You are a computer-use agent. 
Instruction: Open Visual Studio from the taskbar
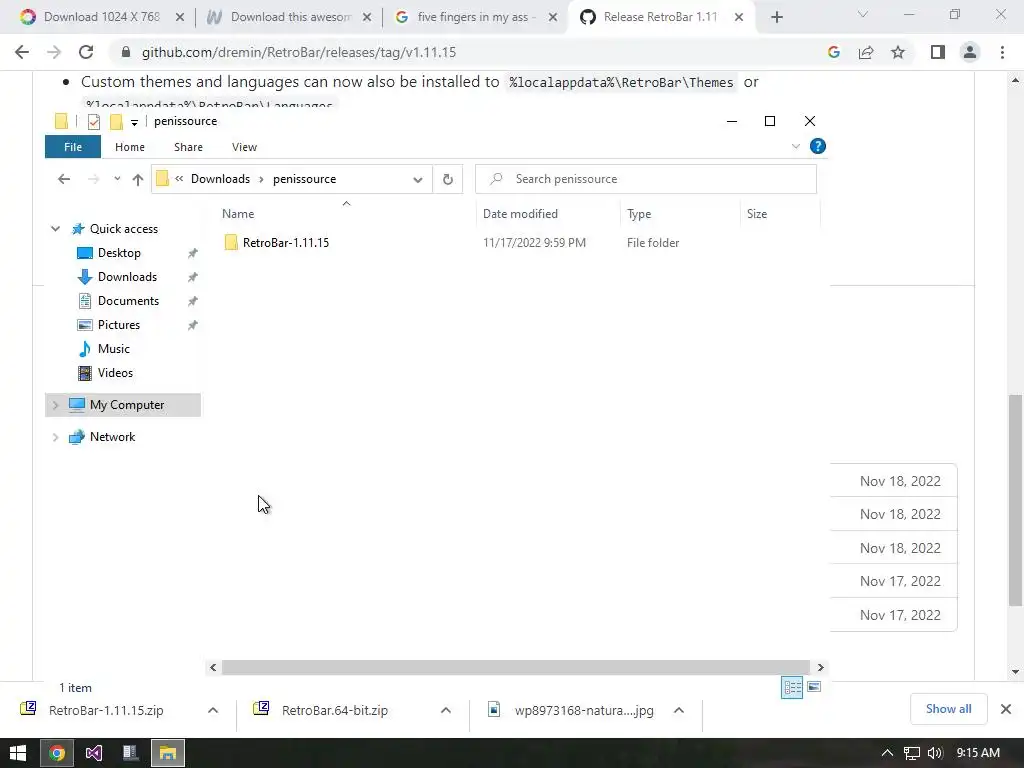(x=93, y=753)
